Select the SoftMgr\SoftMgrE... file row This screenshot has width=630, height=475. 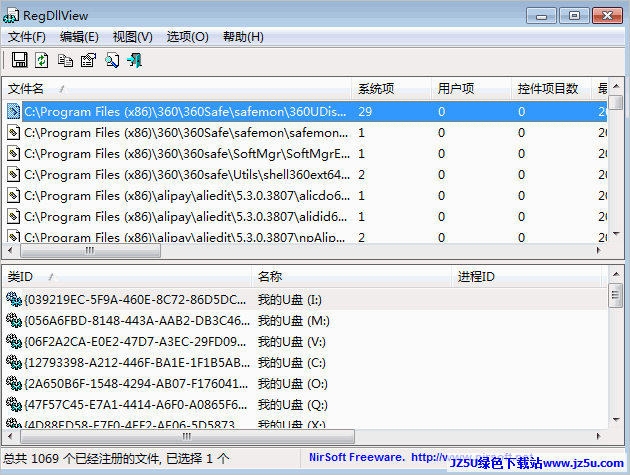click(x=305, y=154)
